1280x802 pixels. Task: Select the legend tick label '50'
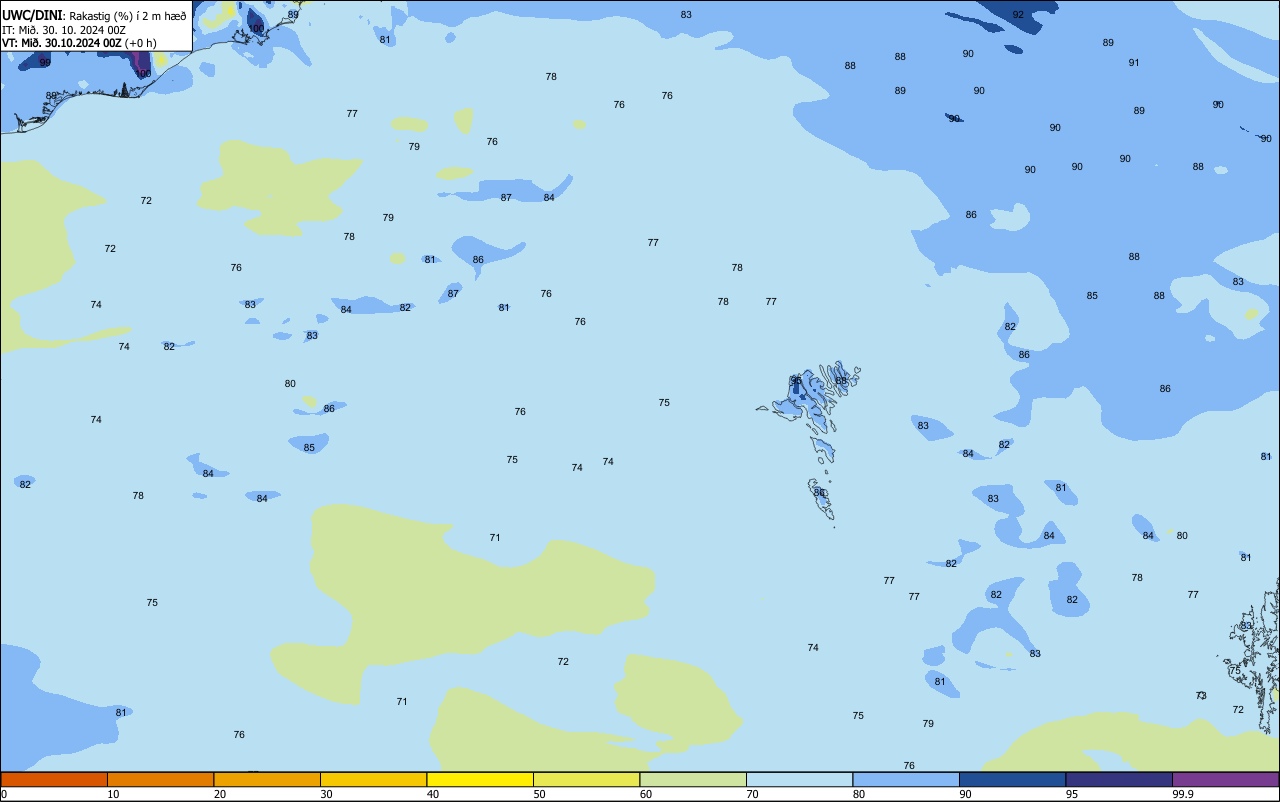click(539, 794)
